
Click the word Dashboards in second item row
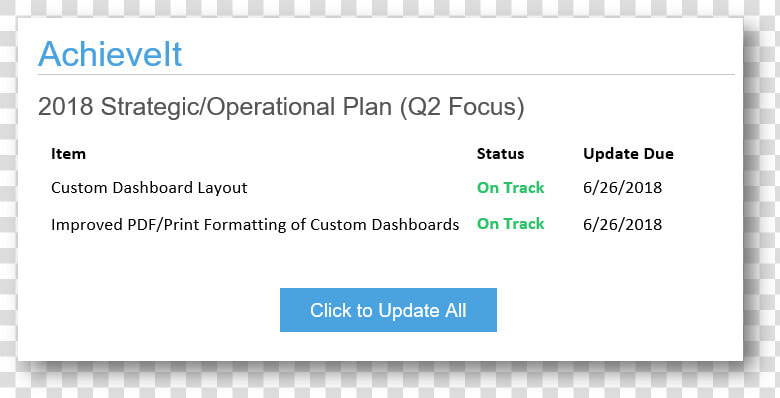pos(415,224)
